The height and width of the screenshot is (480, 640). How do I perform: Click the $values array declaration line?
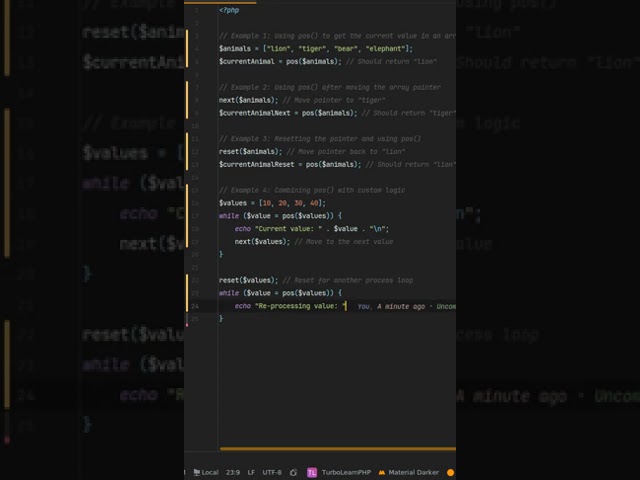[272, 203]
